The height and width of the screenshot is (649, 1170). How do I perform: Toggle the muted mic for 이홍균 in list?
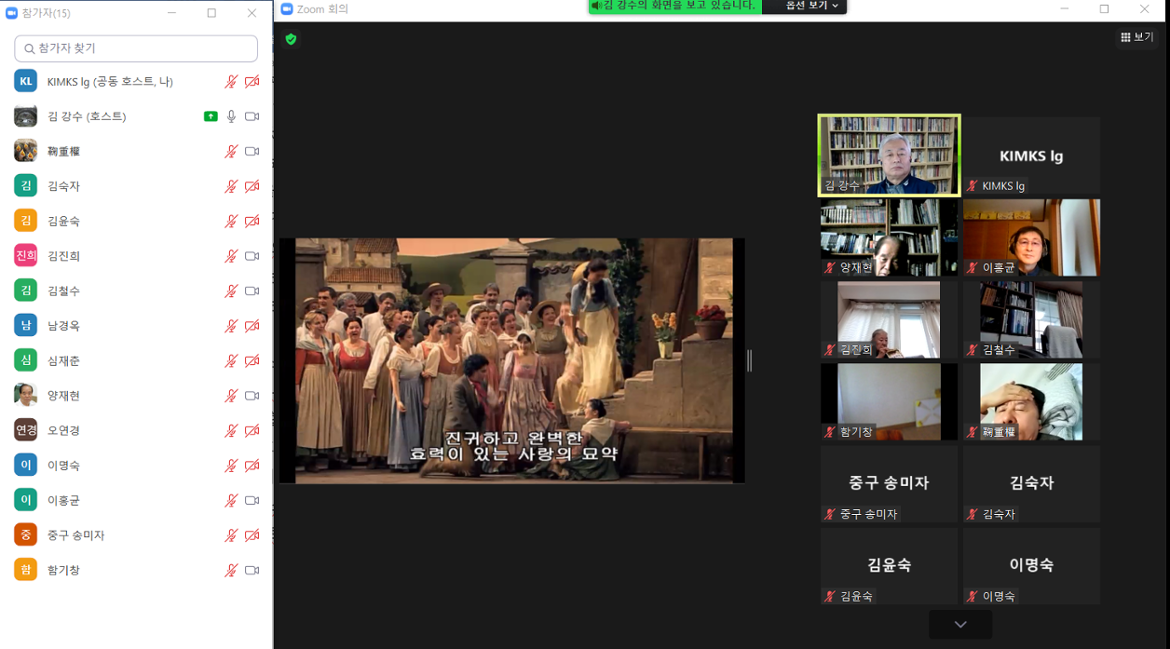231,501
